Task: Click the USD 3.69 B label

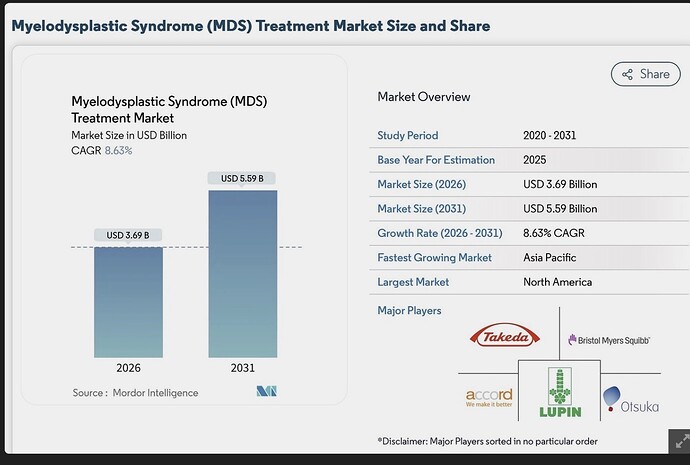Action: [128, 235]
